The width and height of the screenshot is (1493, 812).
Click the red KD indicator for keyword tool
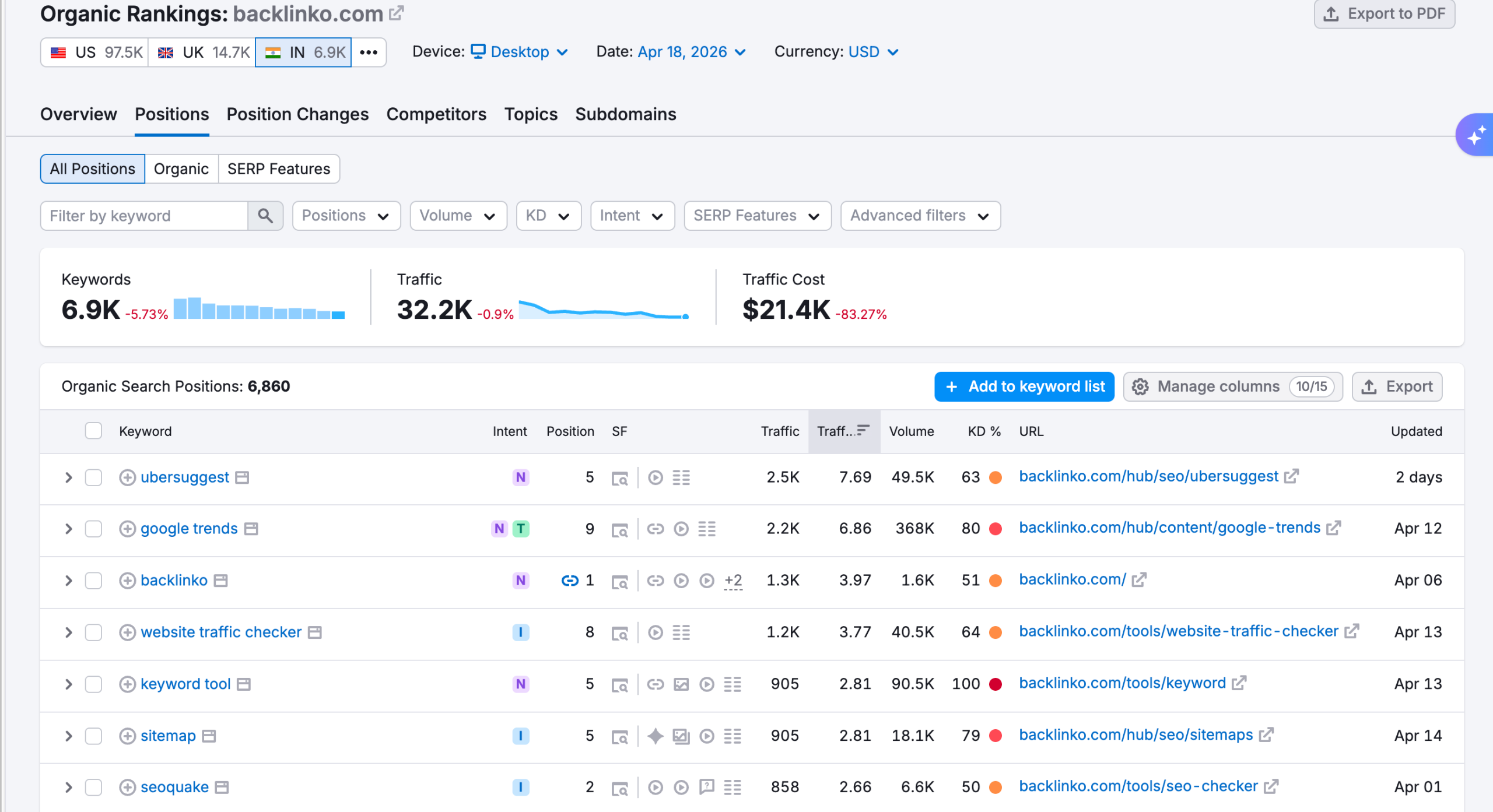[996, 684]
